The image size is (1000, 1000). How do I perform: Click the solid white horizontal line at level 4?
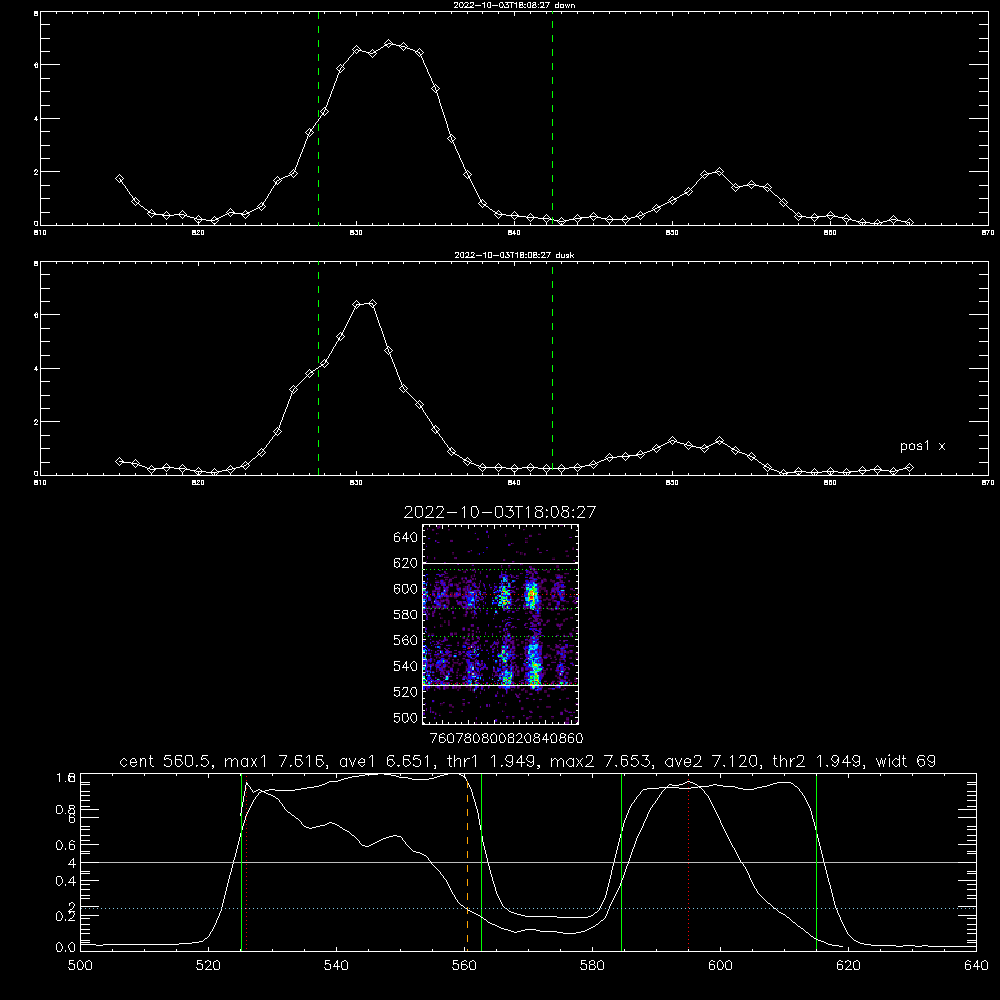click(x=528, y=862)
